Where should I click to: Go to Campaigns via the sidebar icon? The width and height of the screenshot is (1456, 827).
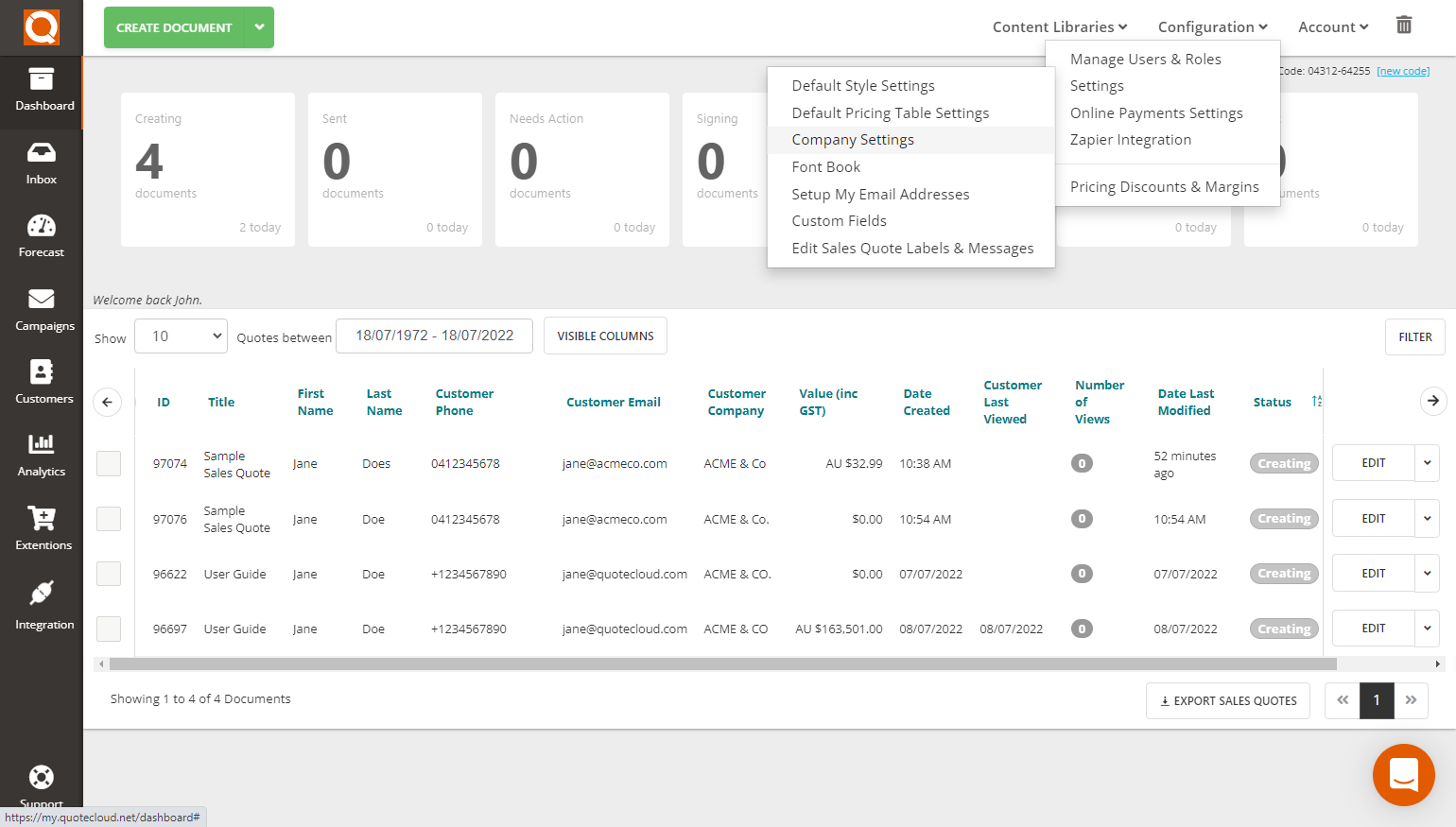tap(42, 309)
